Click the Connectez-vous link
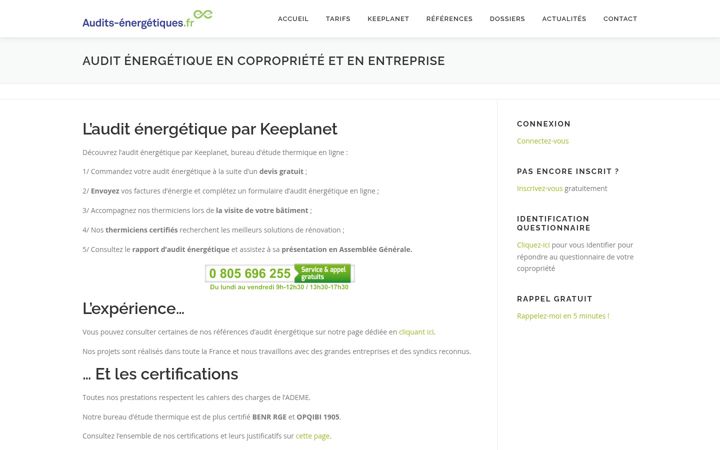The image size is (720, 450). pos(542,141)
